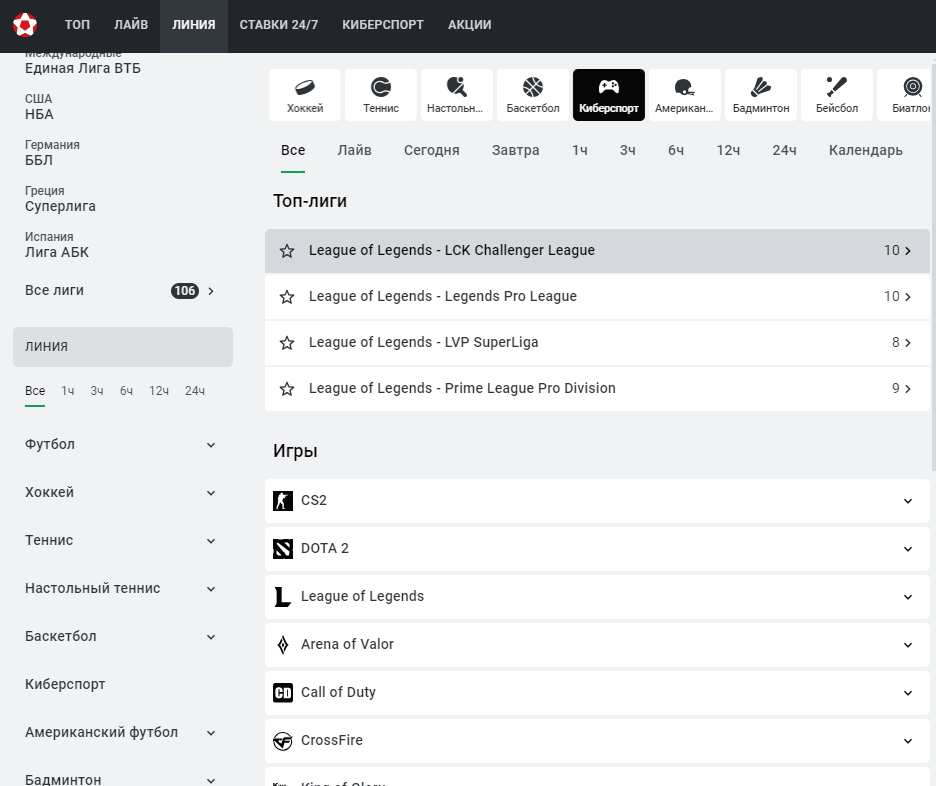Switch to the Сегодня filter tab
This screenshot has width=936, height=786.
point(432,150)
